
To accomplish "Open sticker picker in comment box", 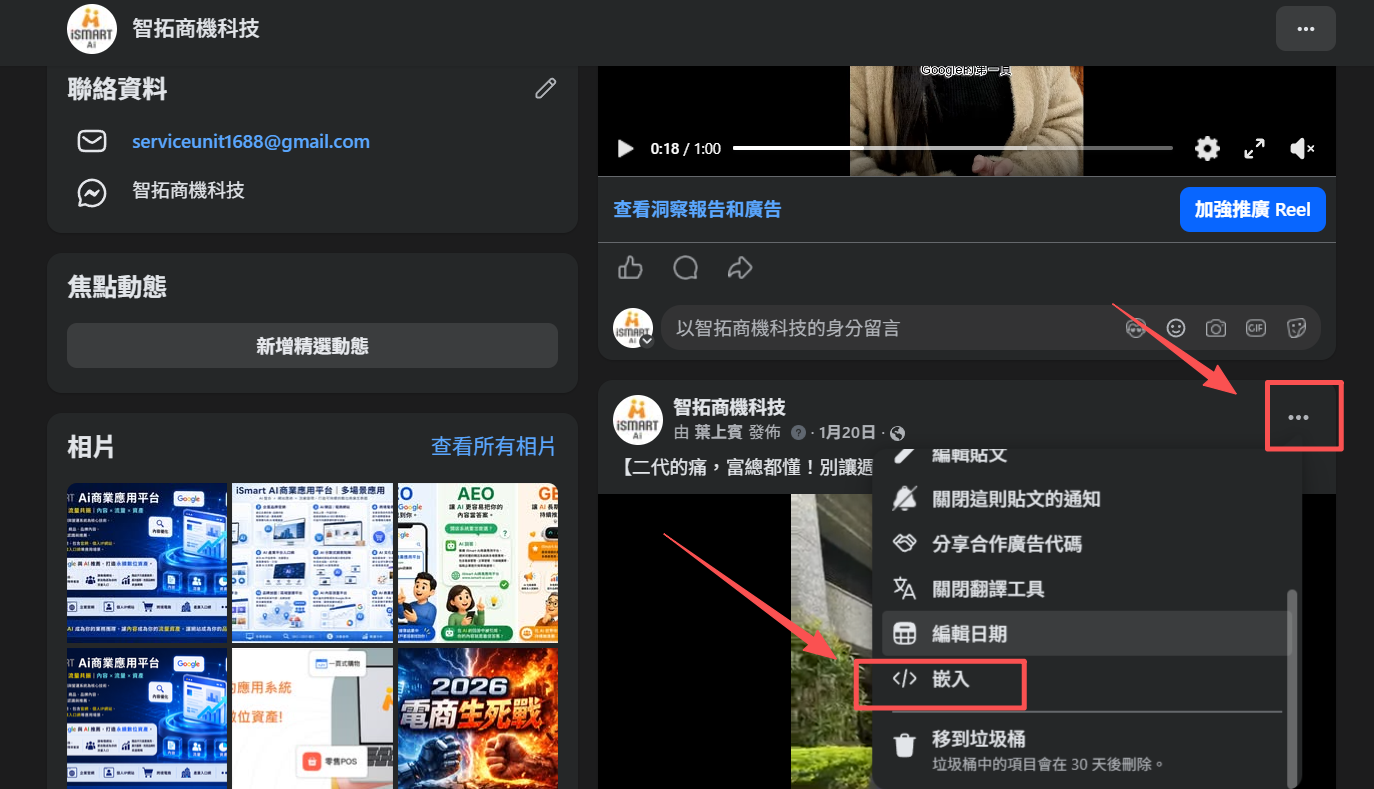I will [1296, 328].
